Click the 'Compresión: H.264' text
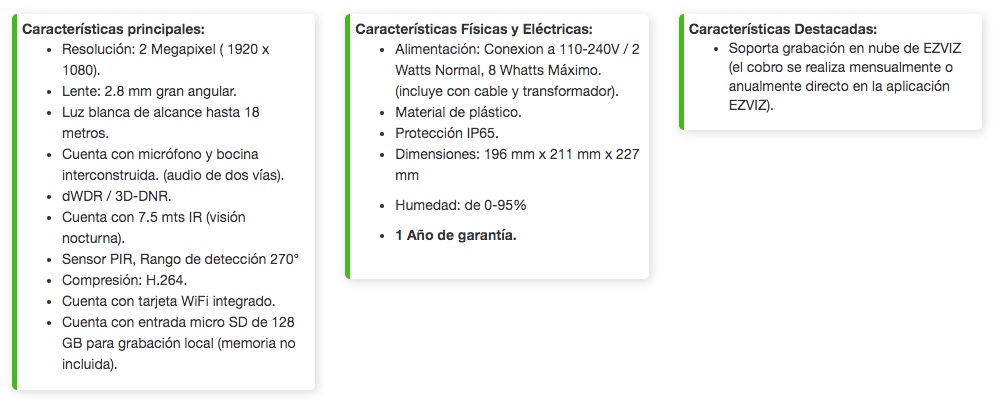996x404 pixels. 124,280
